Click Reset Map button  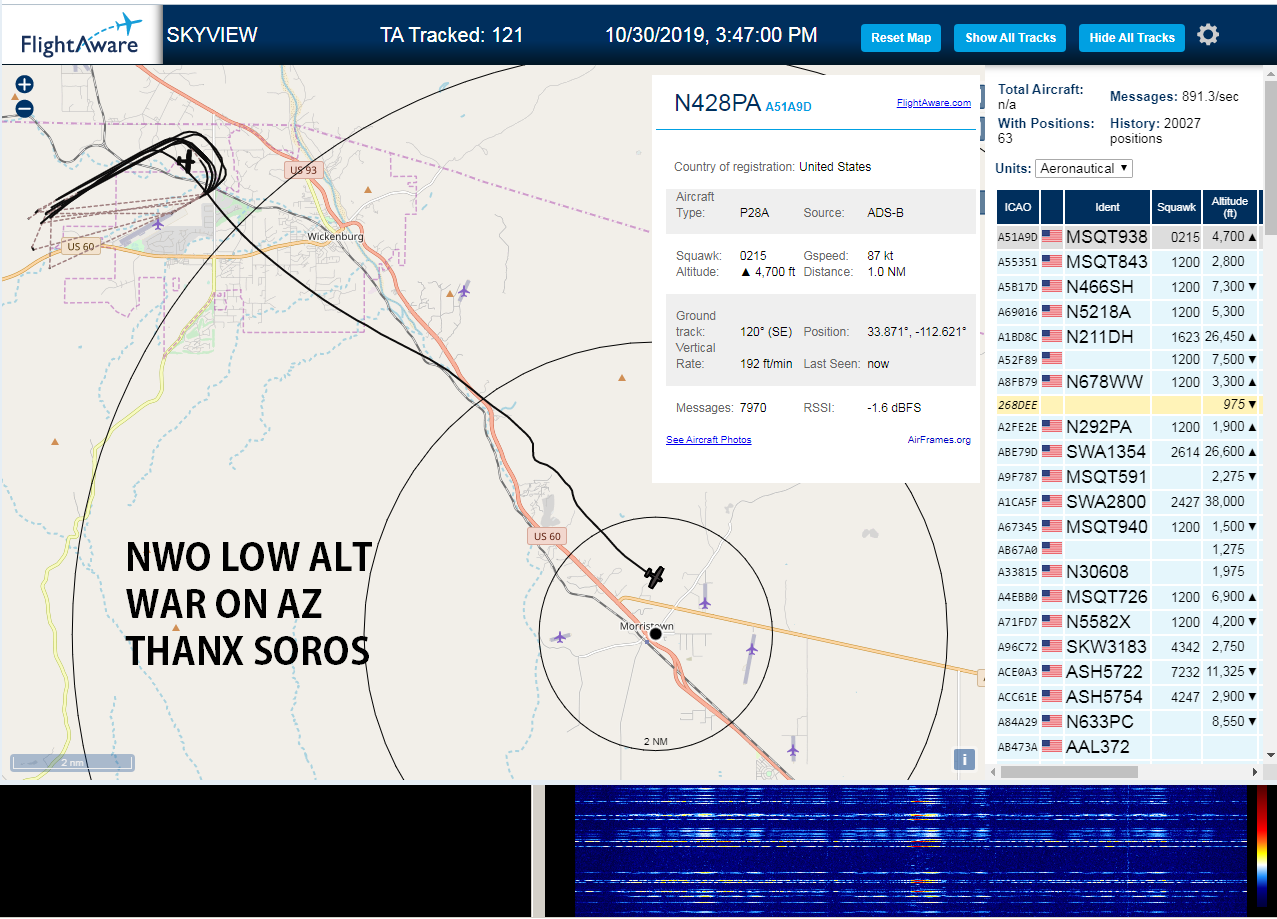901,38
